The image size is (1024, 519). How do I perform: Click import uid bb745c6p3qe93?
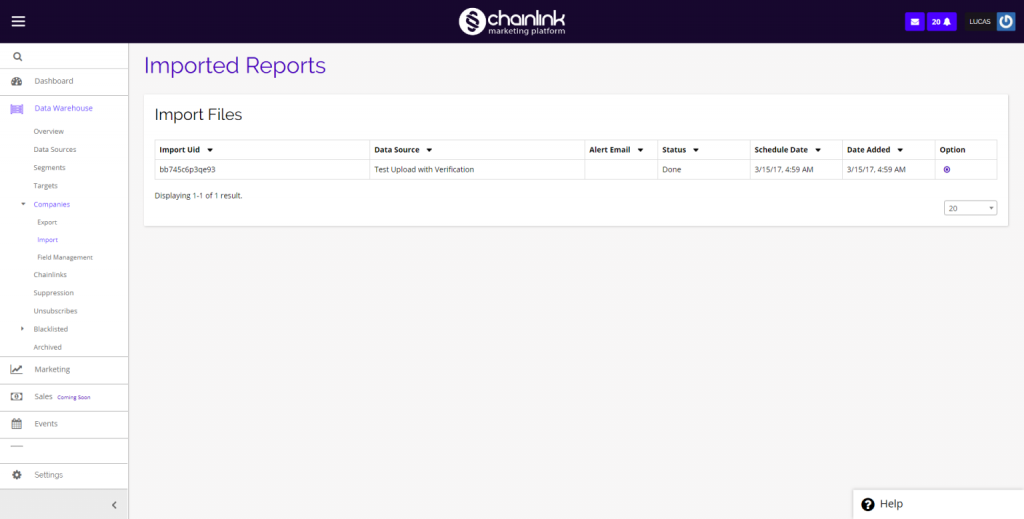(x=187, y=169)
